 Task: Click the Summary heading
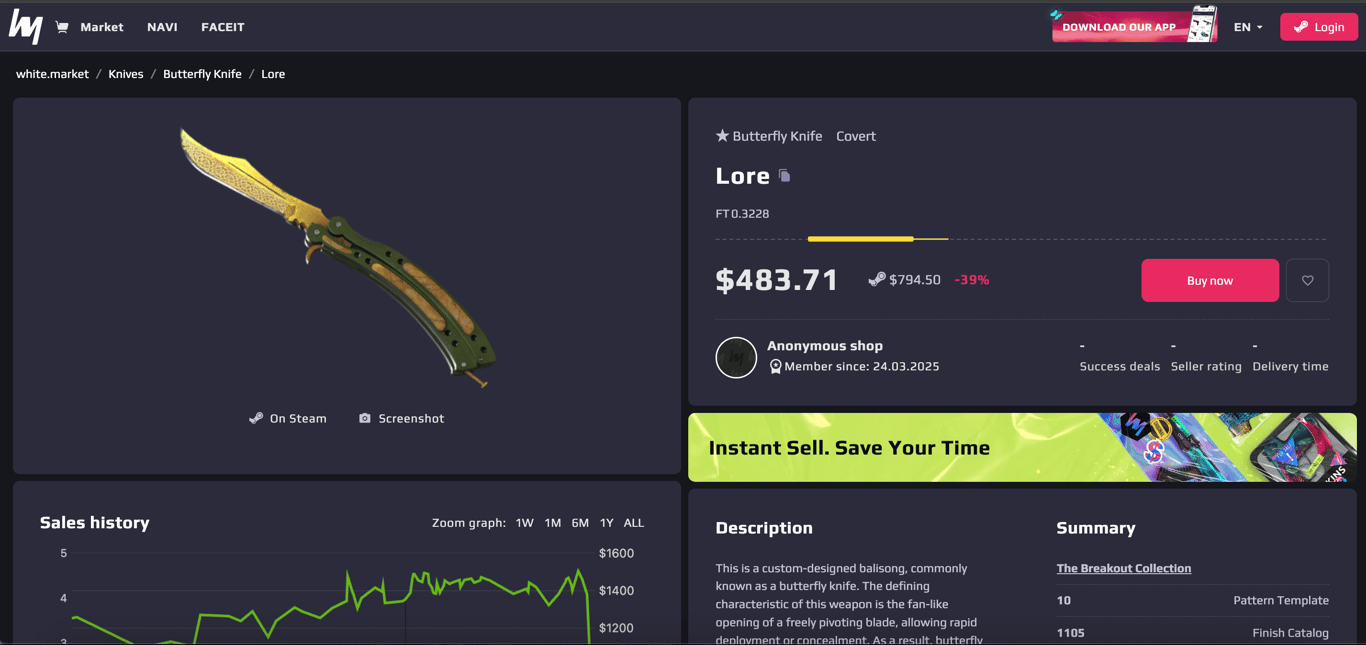(1096, 528)
